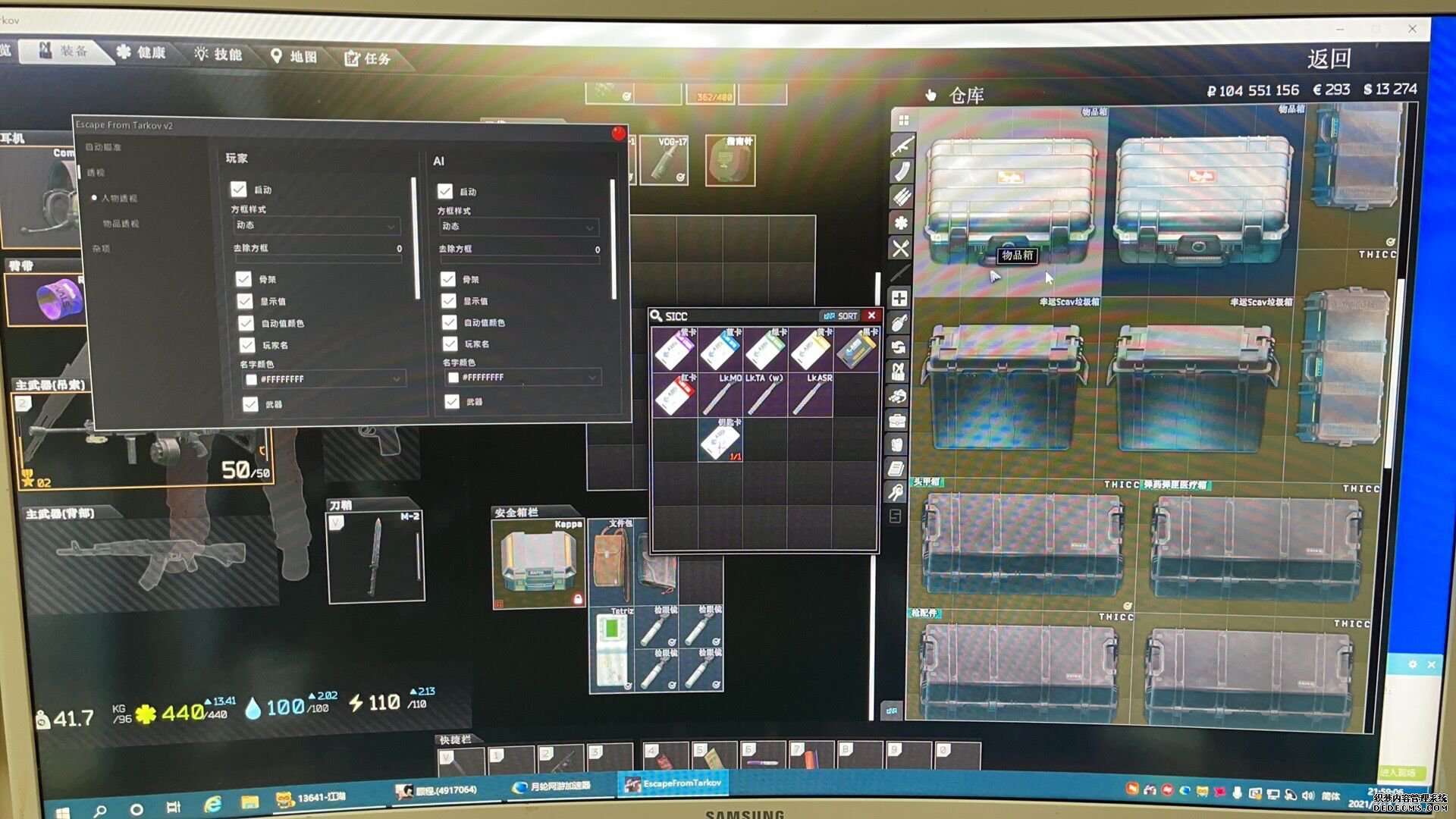This screenshot has height=819, width=1456.
Task: Adjust the 去除方框 slider under 玩家
Action: [318, 259]
